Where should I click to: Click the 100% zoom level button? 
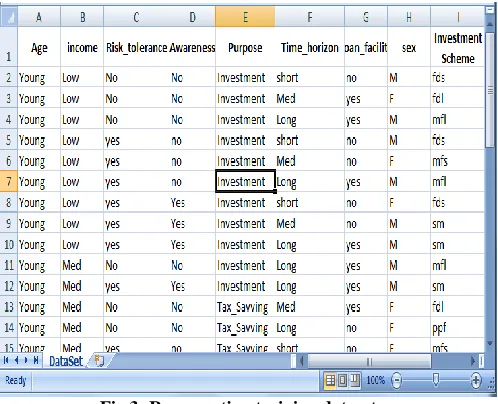tap(376, 380)
